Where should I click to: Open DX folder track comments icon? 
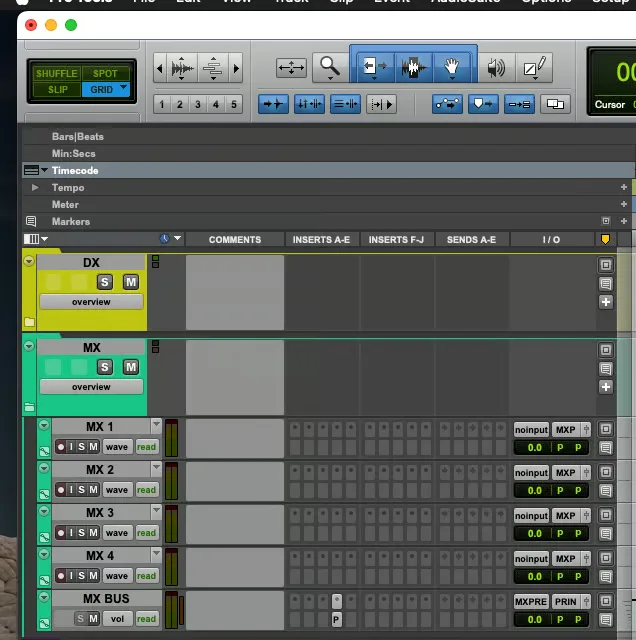click(606, 284)
